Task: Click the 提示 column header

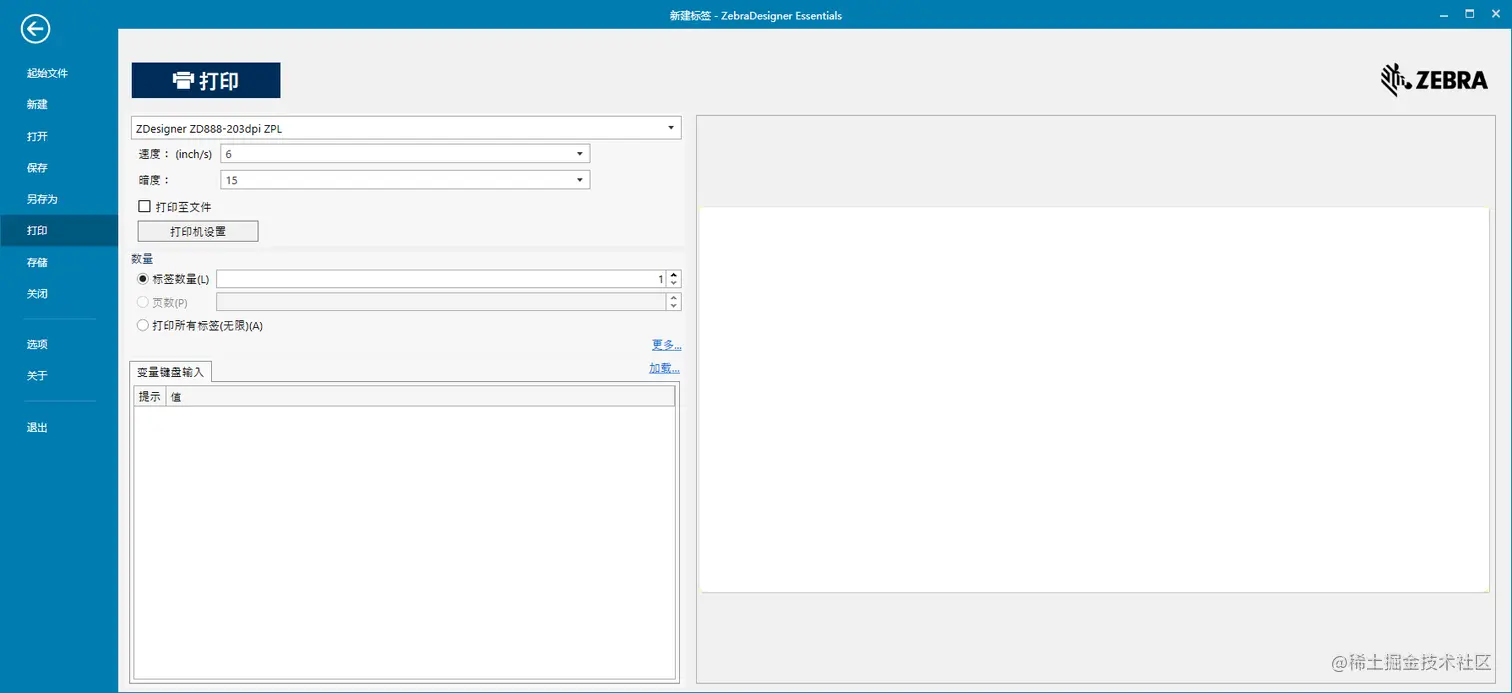Action: [149, 397]
